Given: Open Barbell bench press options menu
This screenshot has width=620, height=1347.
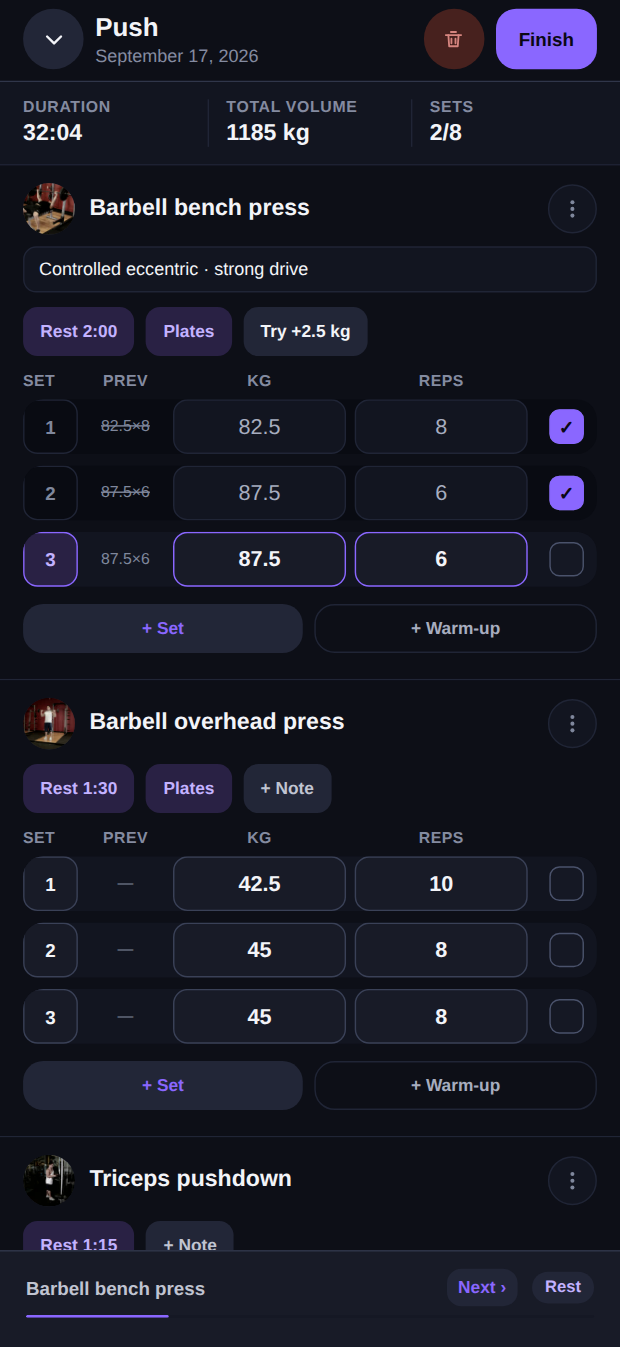Looking at the screenshot, I should tap(572, 209).
